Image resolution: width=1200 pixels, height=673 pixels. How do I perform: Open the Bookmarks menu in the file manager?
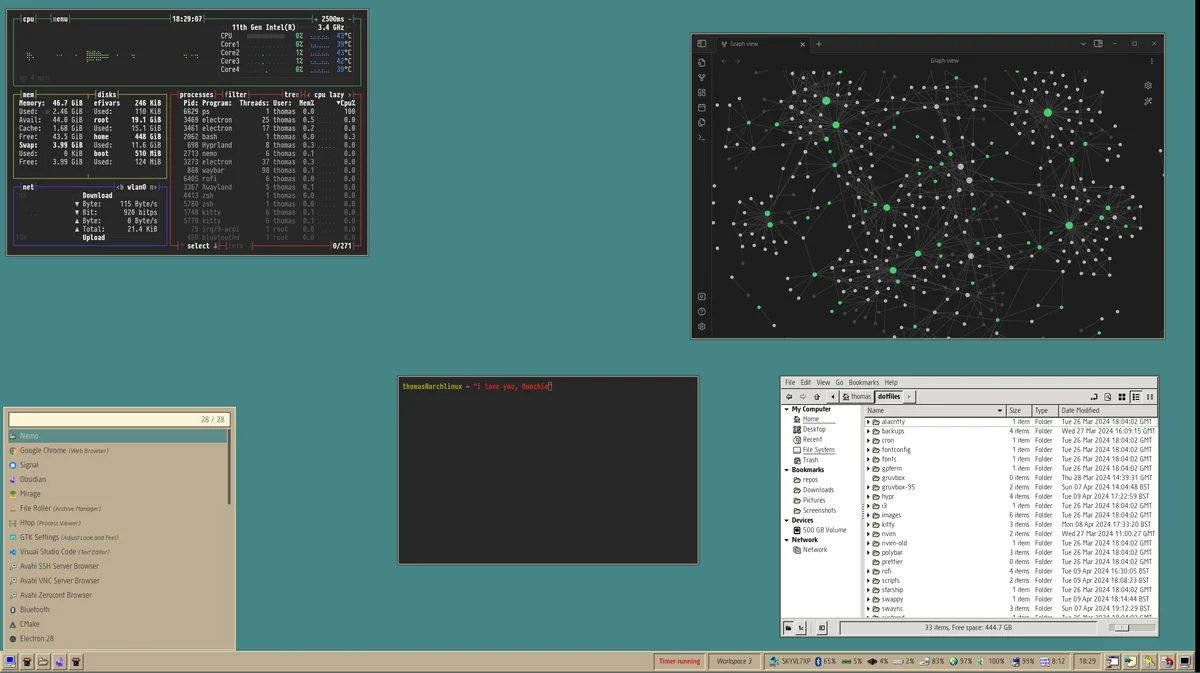(x=864, y=382)
